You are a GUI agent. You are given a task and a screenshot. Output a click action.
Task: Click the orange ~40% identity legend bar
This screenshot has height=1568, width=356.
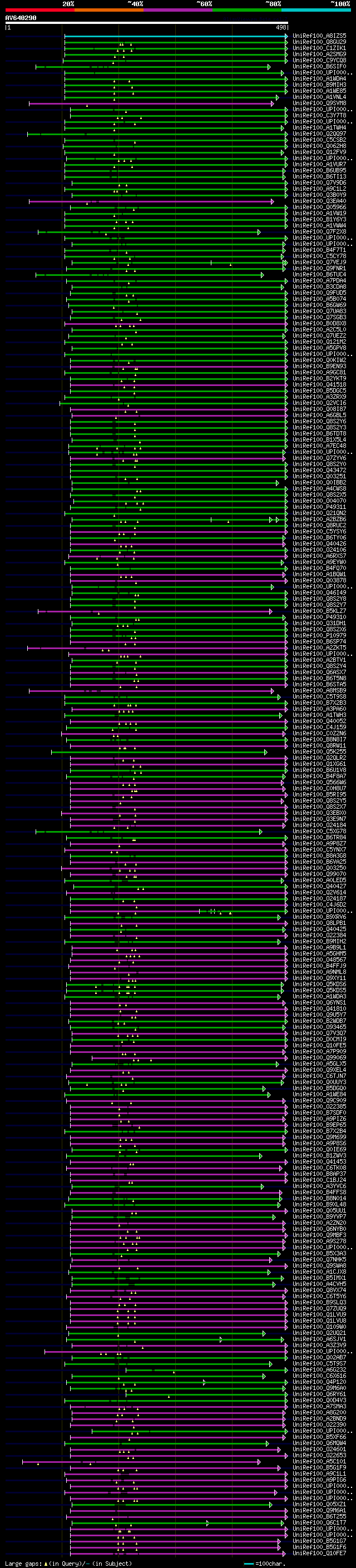[109, 10]
